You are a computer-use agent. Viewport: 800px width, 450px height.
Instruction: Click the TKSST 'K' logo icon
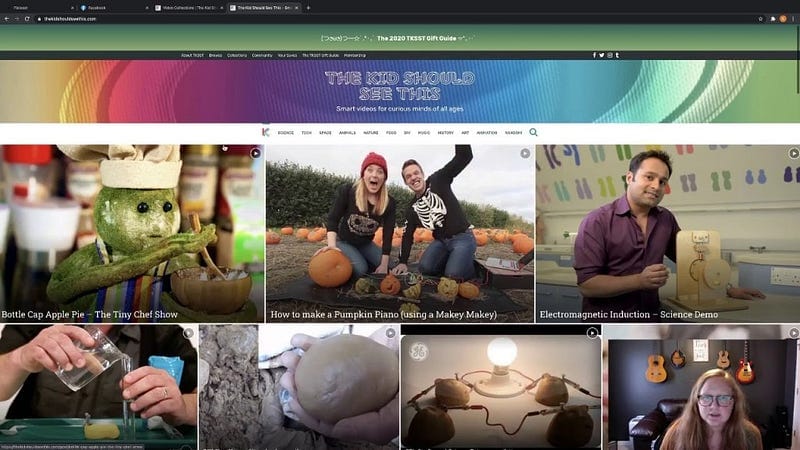click(x=265, y=132)
